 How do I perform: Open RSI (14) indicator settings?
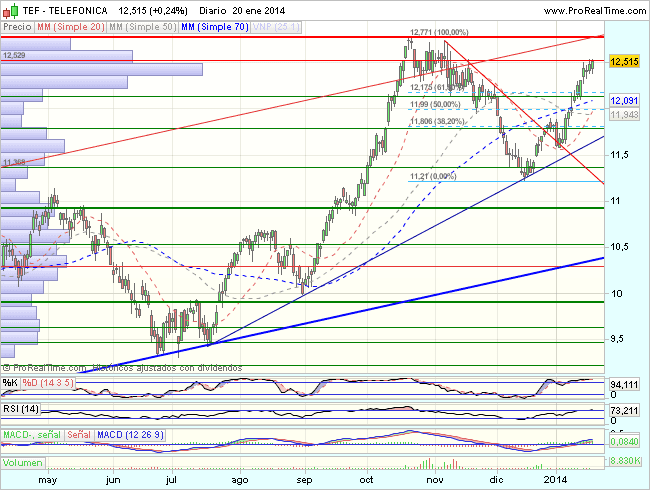21,409
